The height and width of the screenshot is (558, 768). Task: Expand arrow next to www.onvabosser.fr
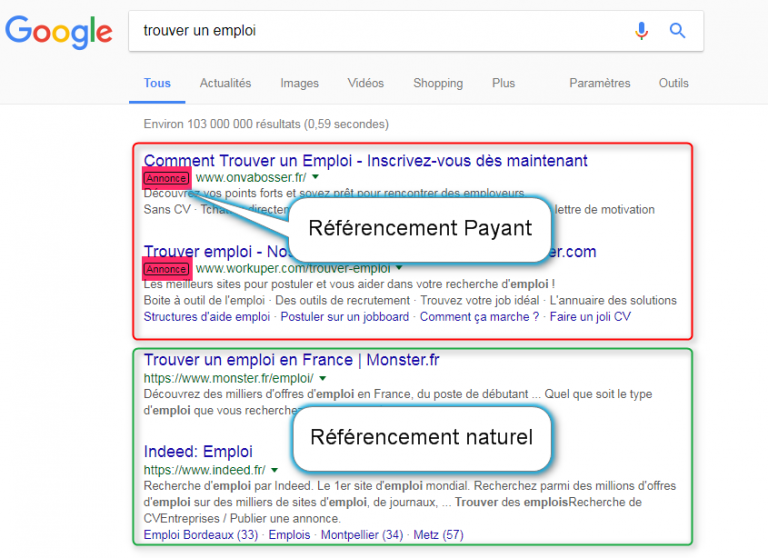[315, 177]
